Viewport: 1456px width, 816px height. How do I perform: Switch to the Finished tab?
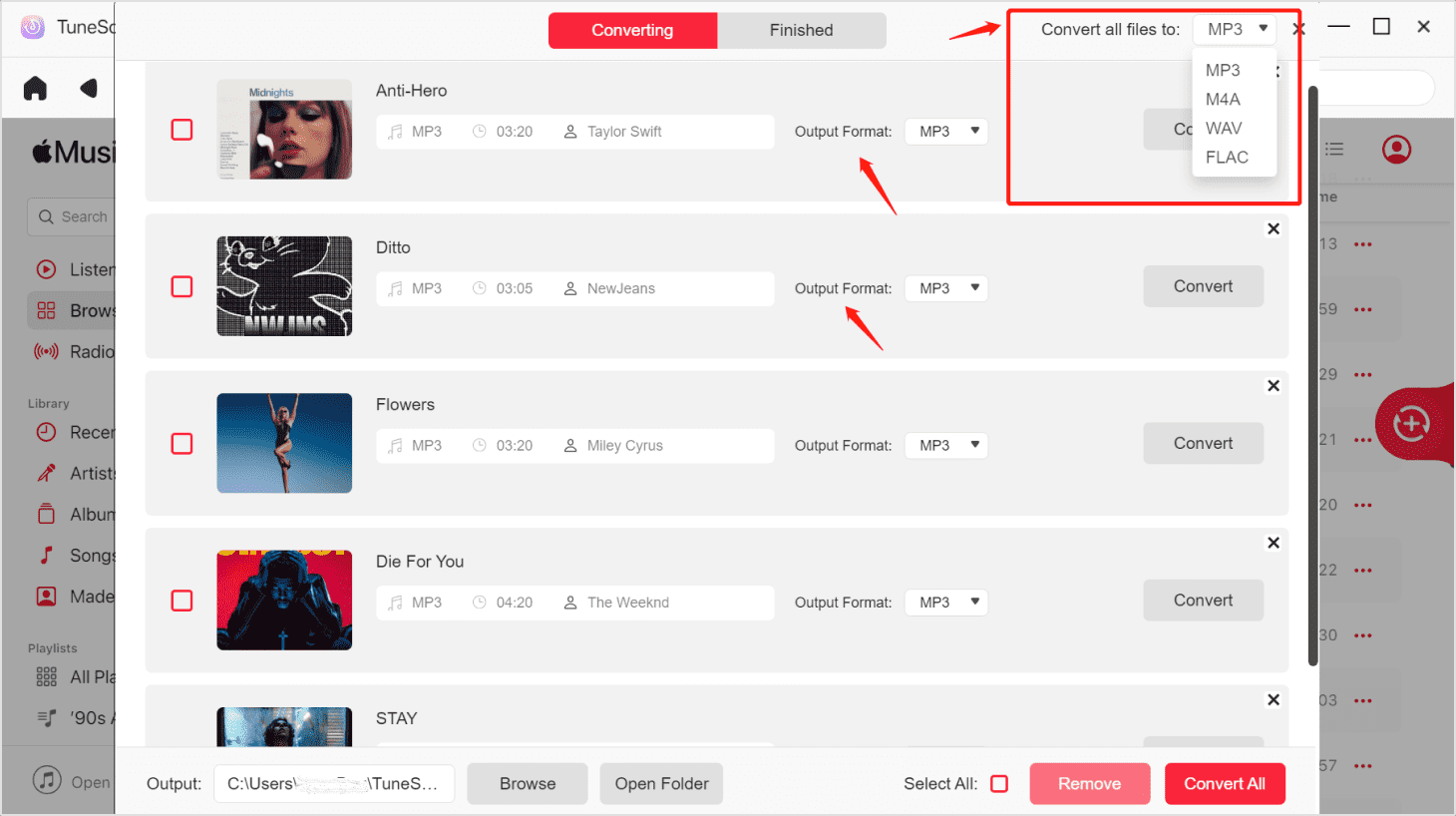click(802, 30)
